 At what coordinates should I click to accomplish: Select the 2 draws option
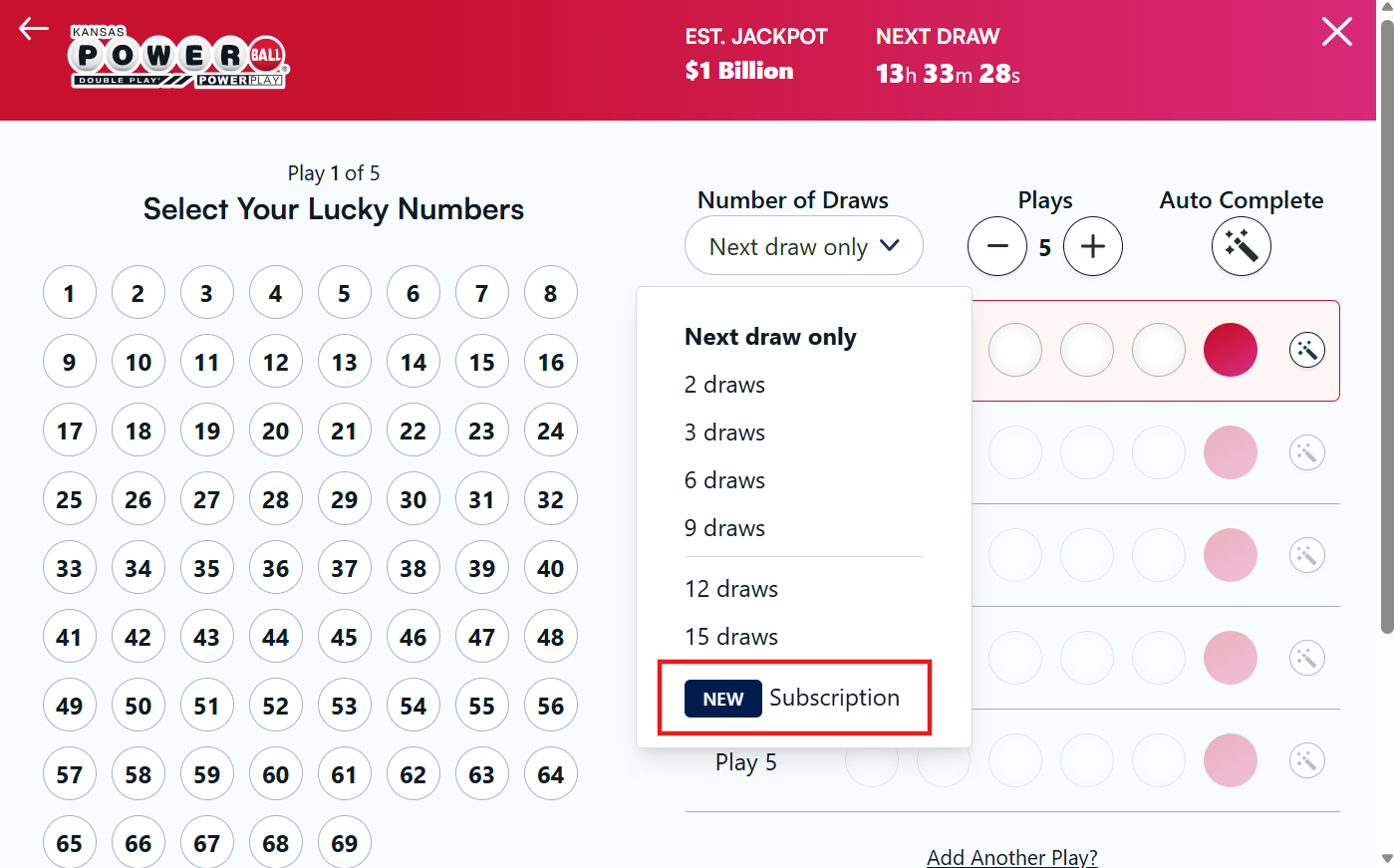724,385
